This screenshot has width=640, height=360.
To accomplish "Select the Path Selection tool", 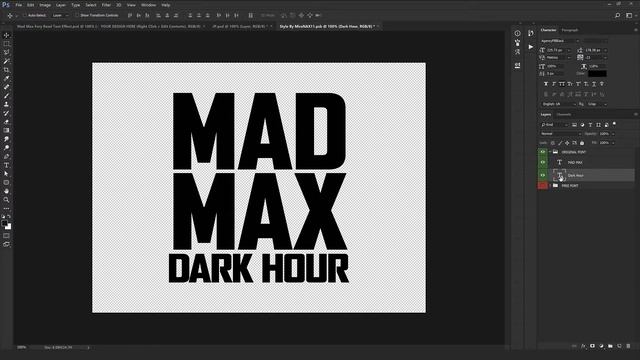I will (6, 174).
